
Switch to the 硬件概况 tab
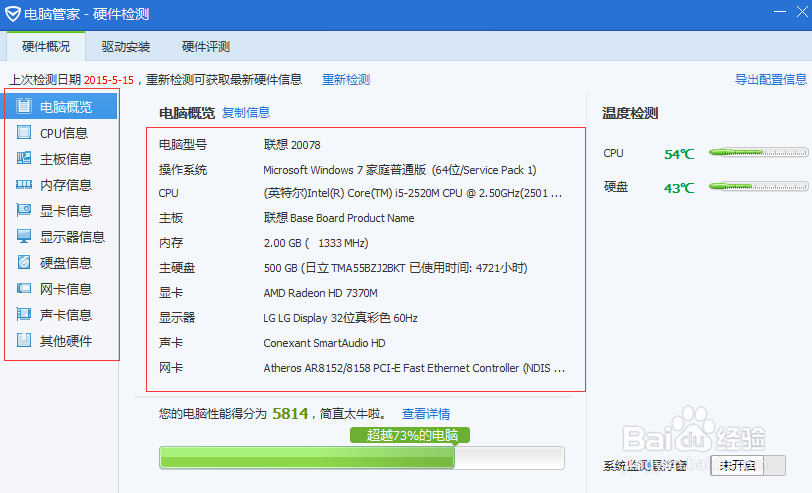tap(46, 47)
